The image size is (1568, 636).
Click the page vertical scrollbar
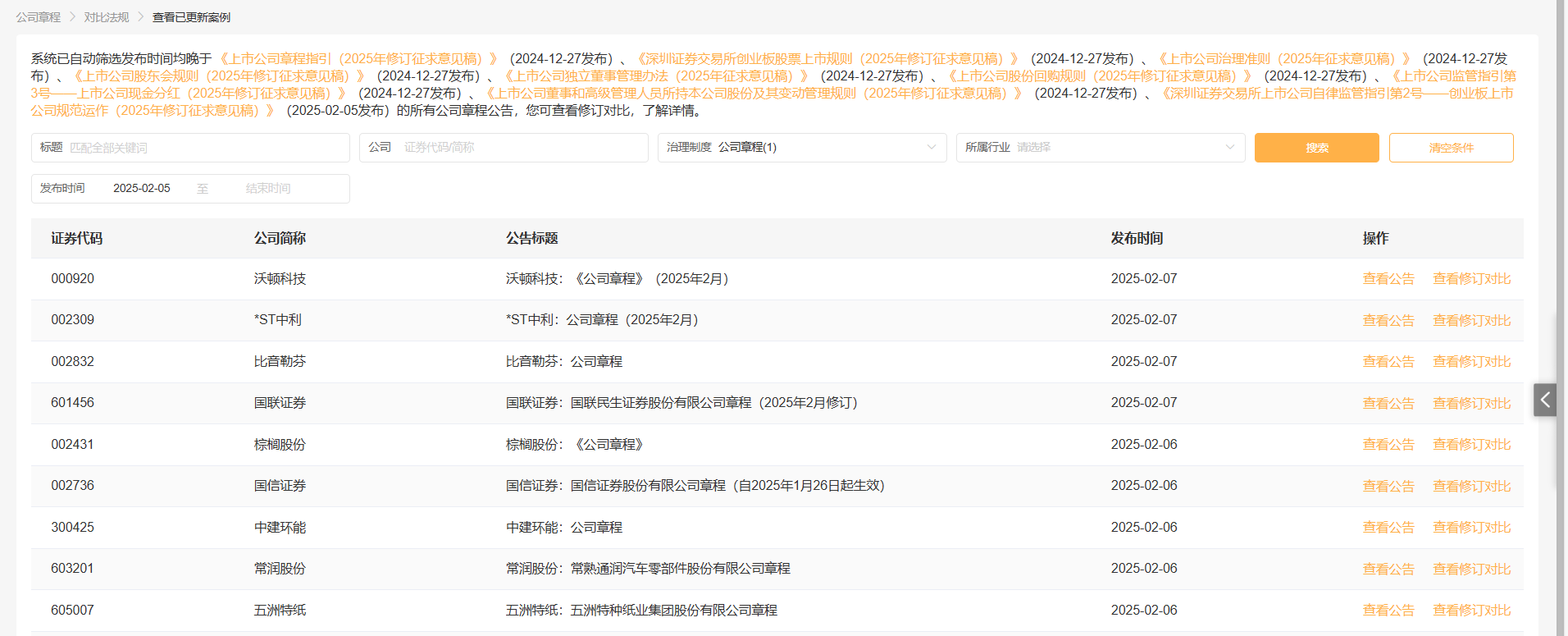1561,318
